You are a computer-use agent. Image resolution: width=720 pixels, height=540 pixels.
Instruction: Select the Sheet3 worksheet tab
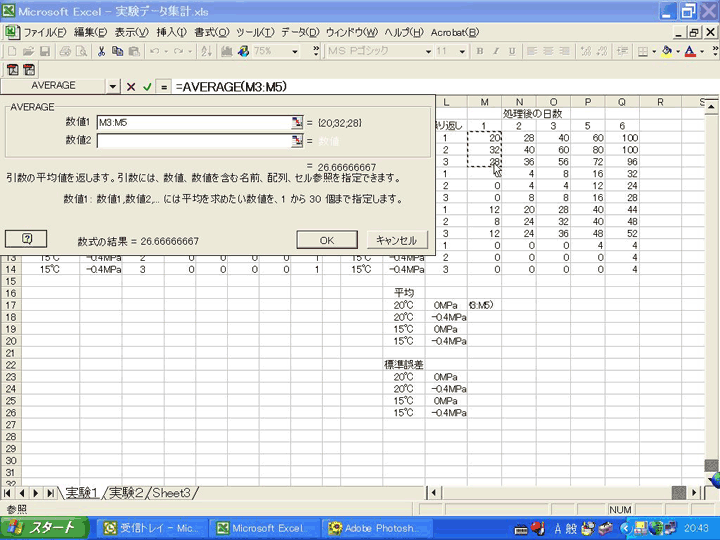click(x=172, y=493)
